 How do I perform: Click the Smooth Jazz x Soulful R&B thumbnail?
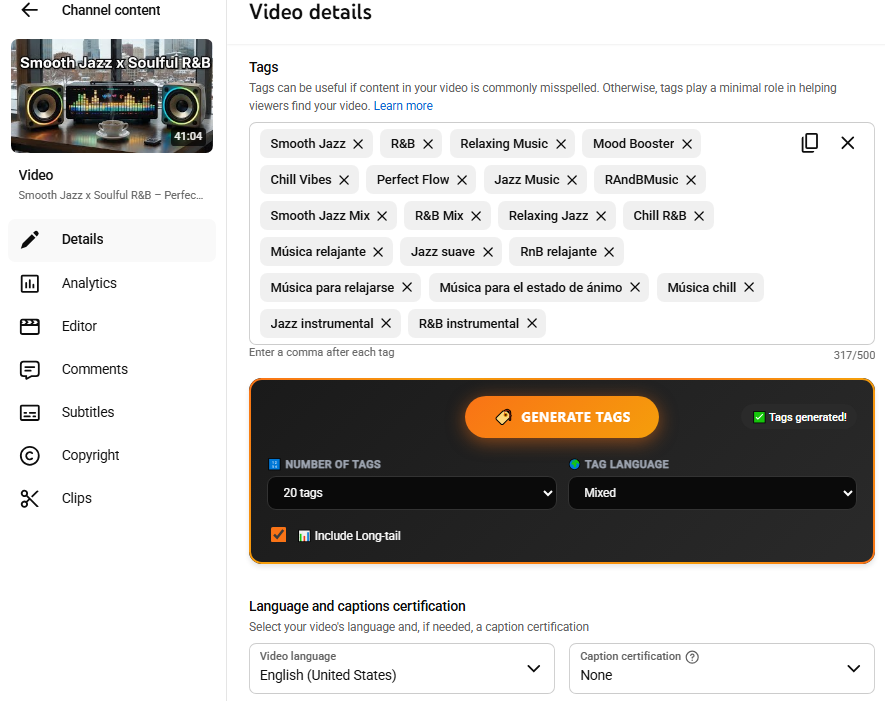[112, 96]
